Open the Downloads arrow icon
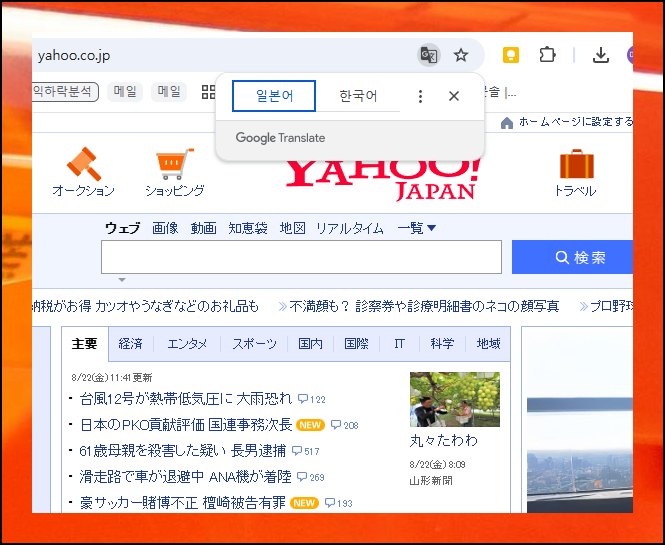The image size is (665, 545). point(601,55)
